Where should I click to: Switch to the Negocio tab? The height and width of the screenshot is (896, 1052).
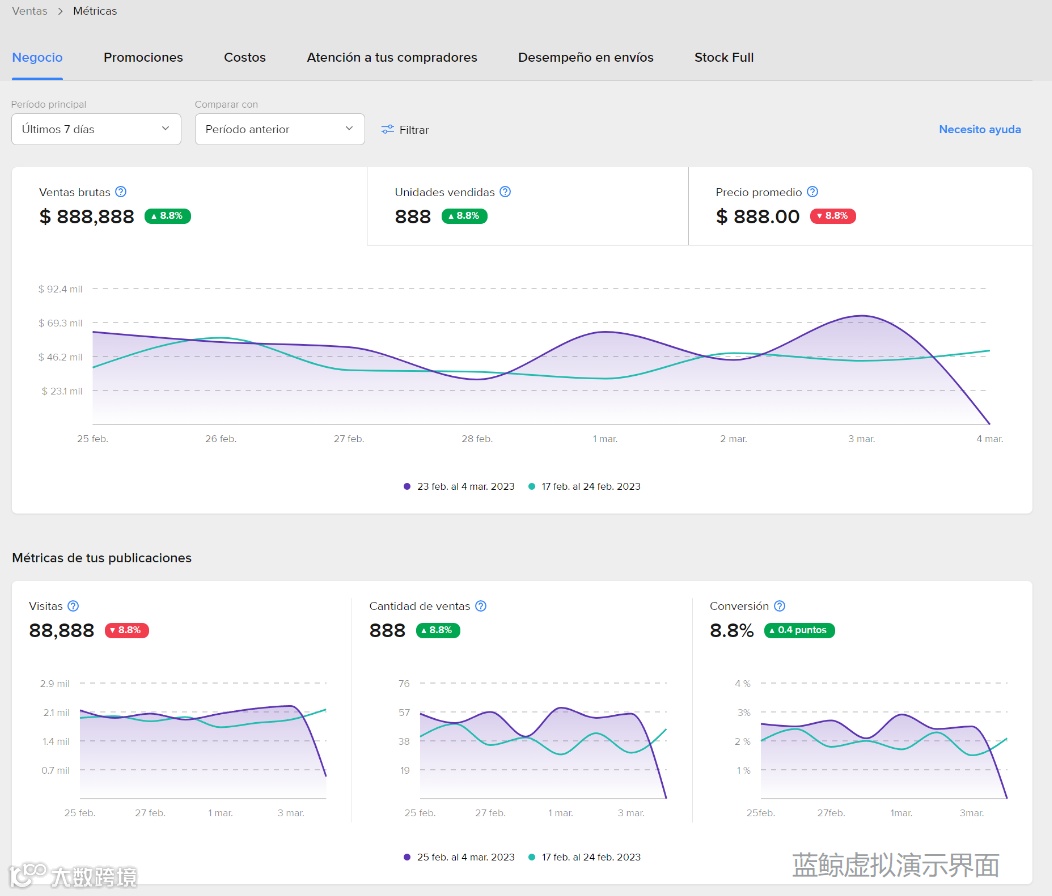coord(38,58)
